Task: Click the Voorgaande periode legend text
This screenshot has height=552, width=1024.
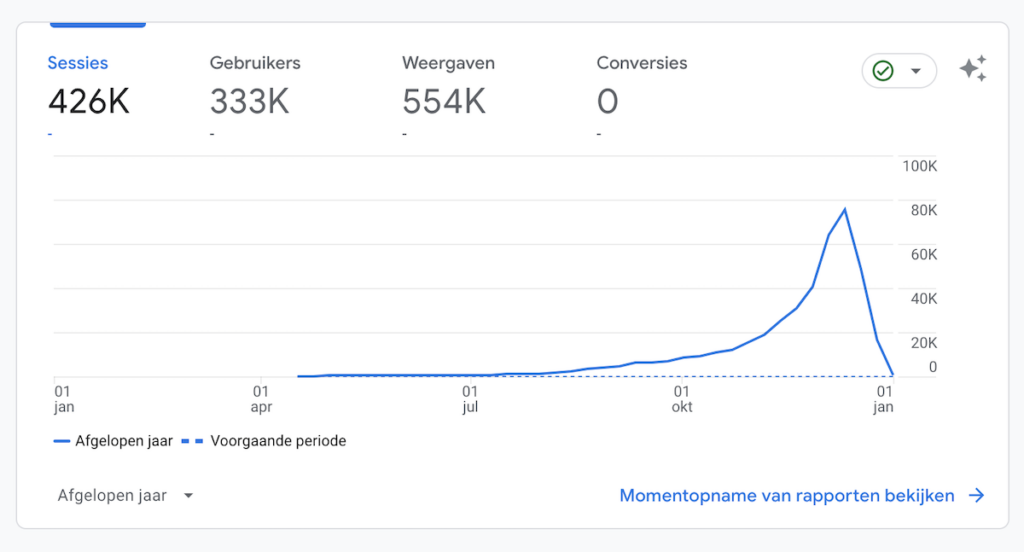Action: [278, 441]
